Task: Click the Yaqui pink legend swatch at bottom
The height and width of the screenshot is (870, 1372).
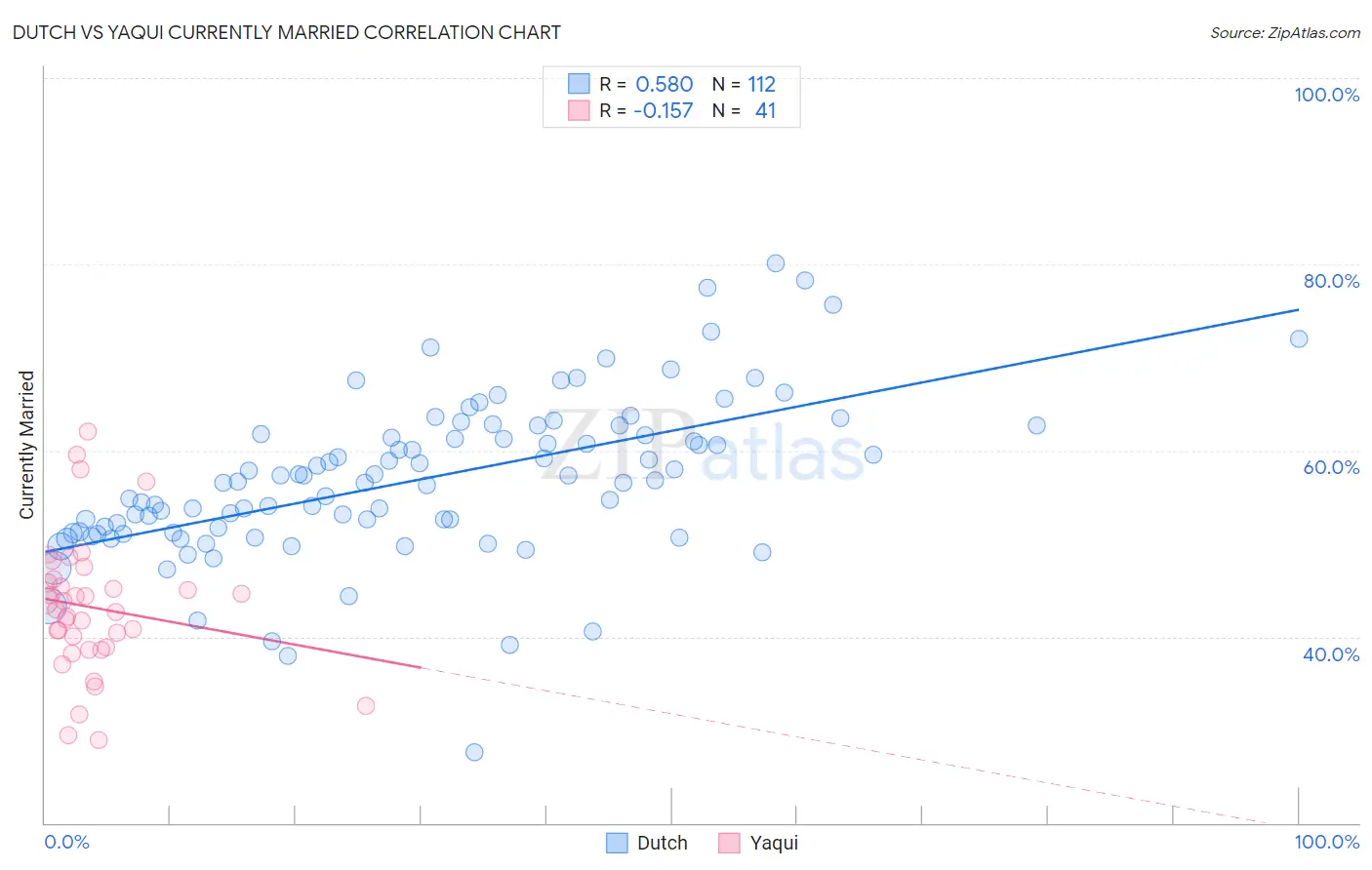Action: pyautogui.click(x=729, y=843)
